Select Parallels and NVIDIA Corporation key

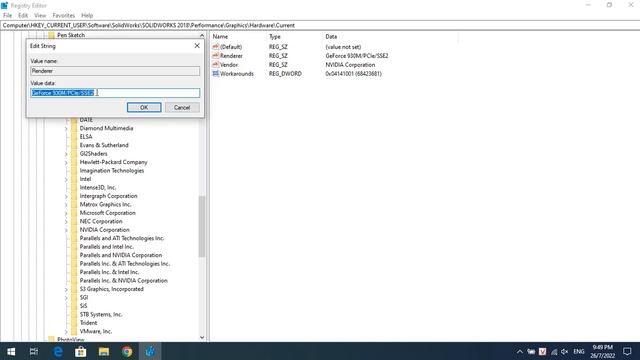121,255
